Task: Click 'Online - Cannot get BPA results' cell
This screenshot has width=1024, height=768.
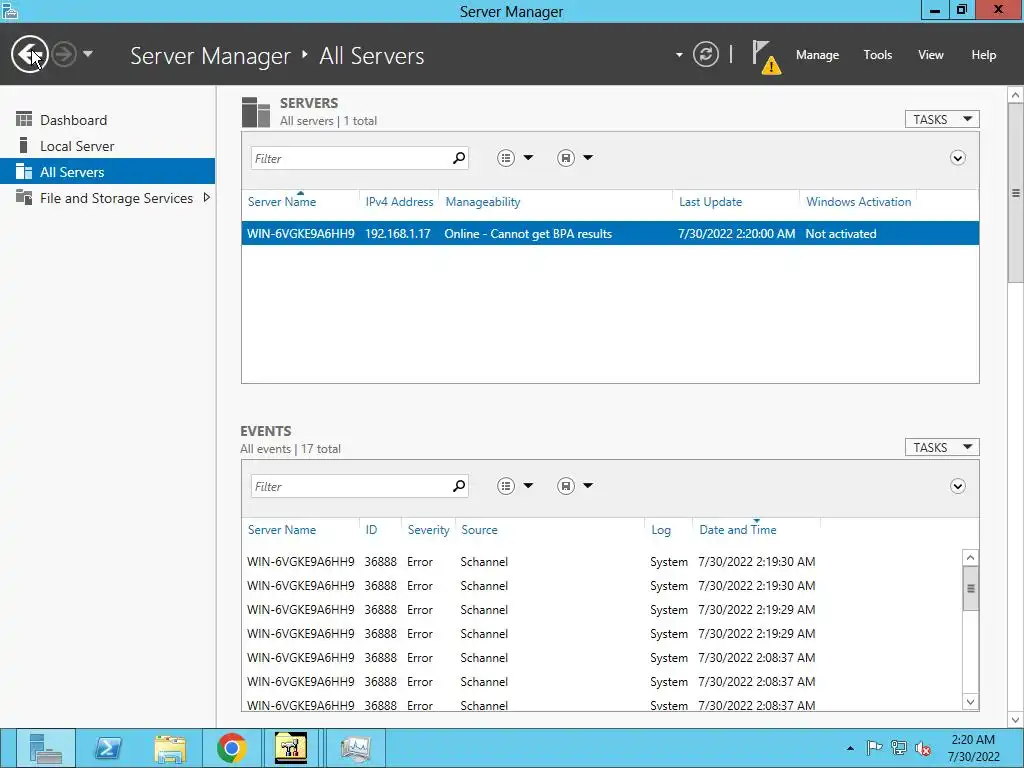Action: tap(528, 234)
